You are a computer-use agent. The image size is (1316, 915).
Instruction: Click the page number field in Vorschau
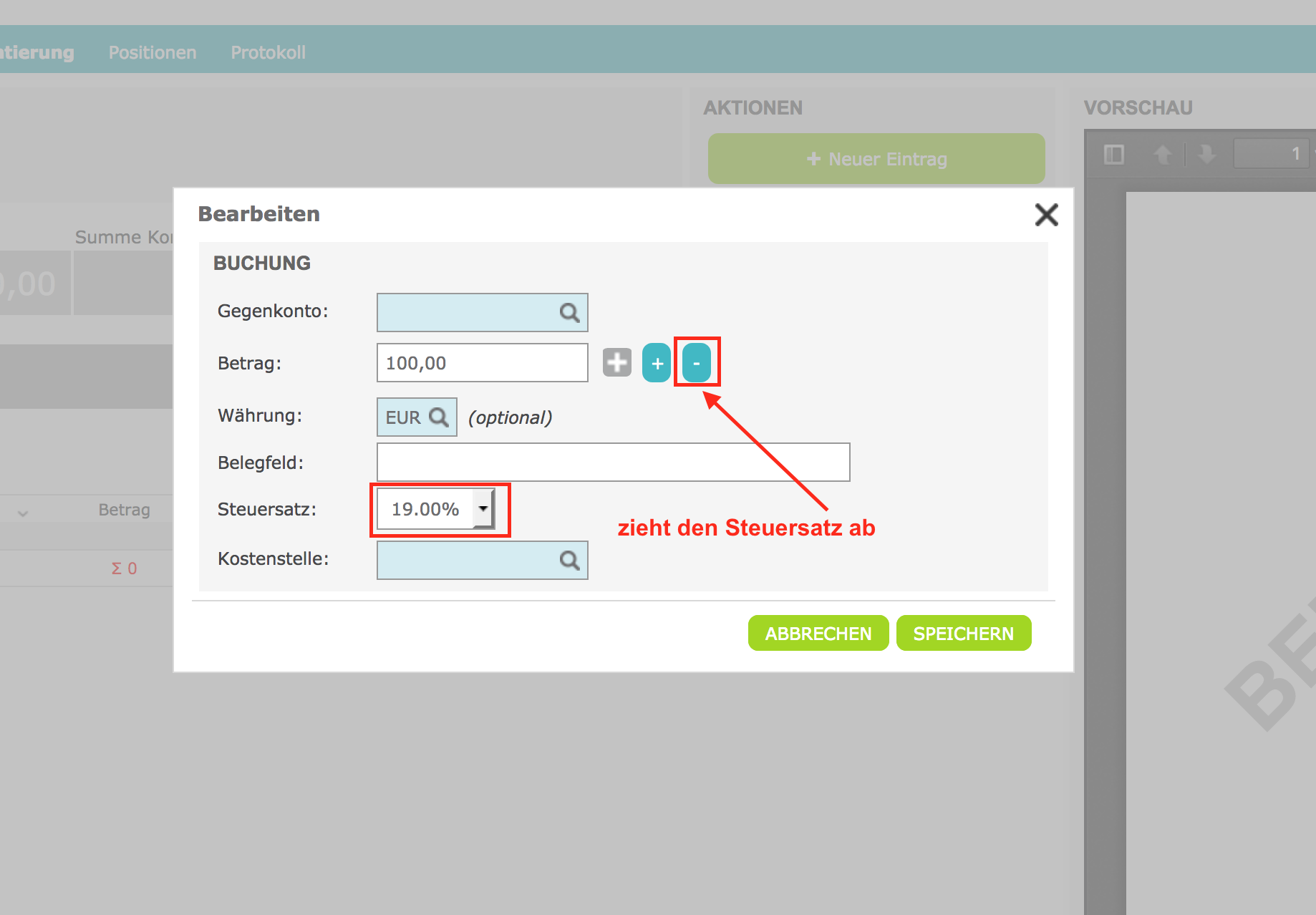coord(1271,155)
